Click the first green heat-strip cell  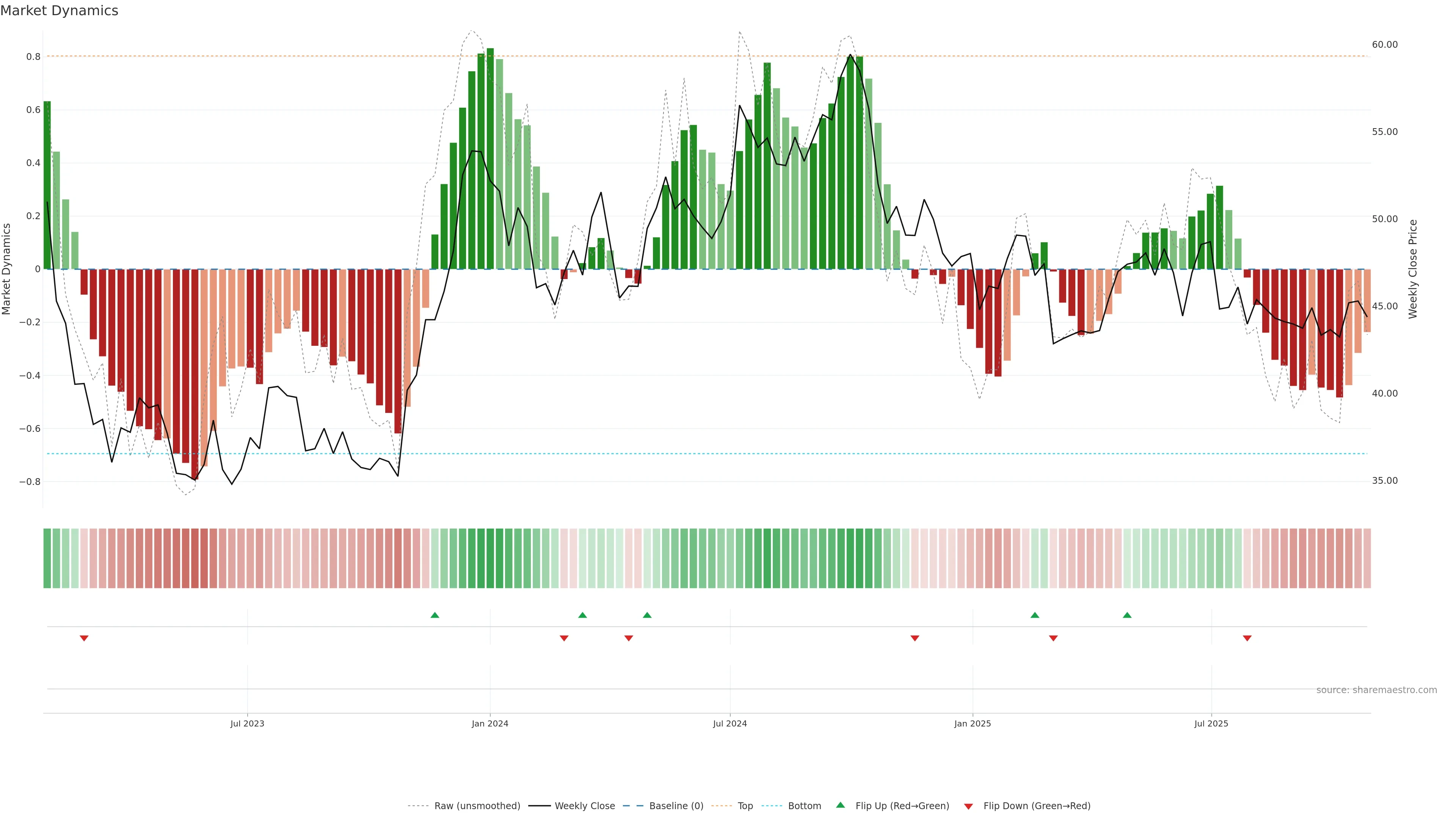click(x=47, y=559)
